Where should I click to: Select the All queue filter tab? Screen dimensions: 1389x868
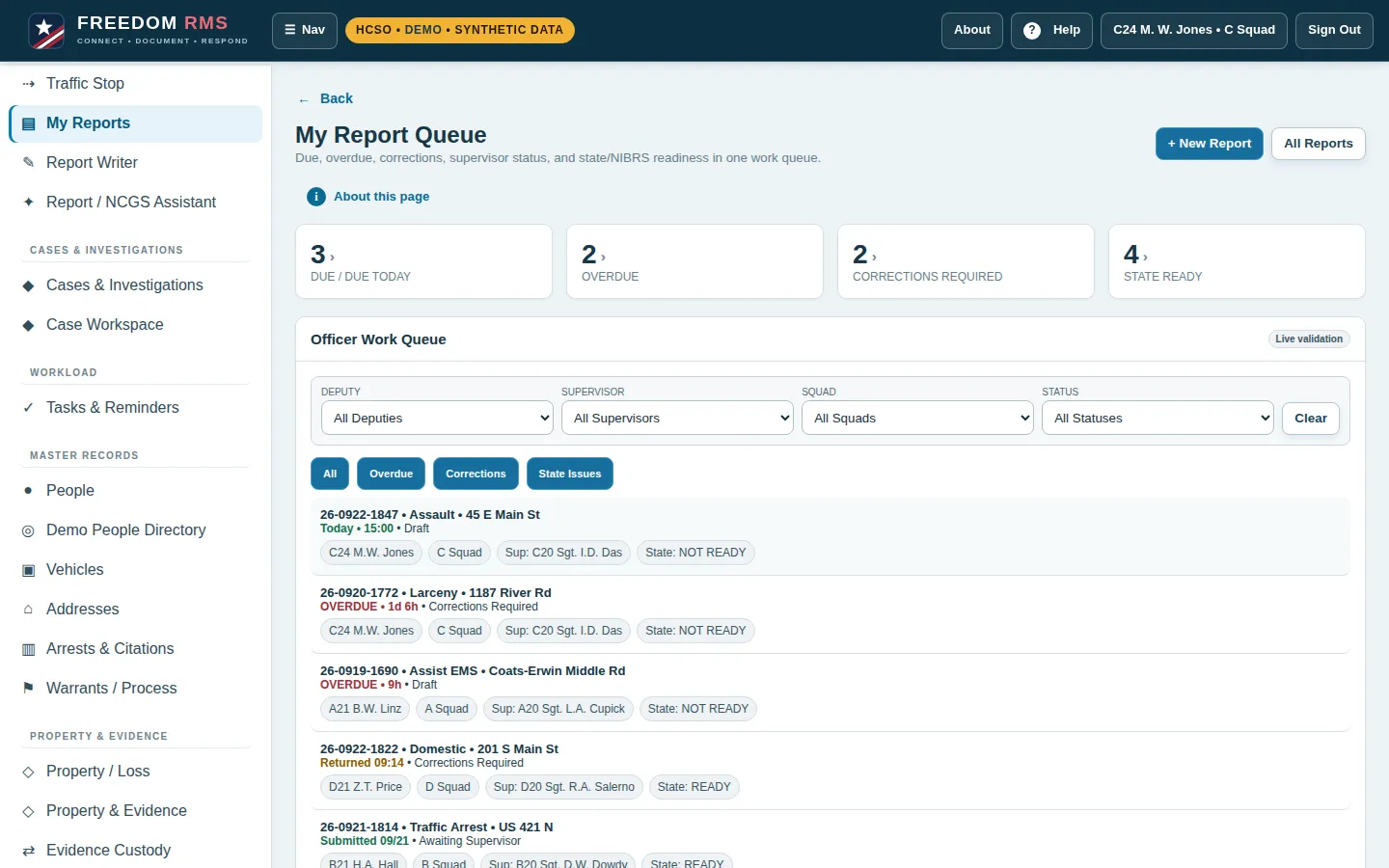coord(330,474)
